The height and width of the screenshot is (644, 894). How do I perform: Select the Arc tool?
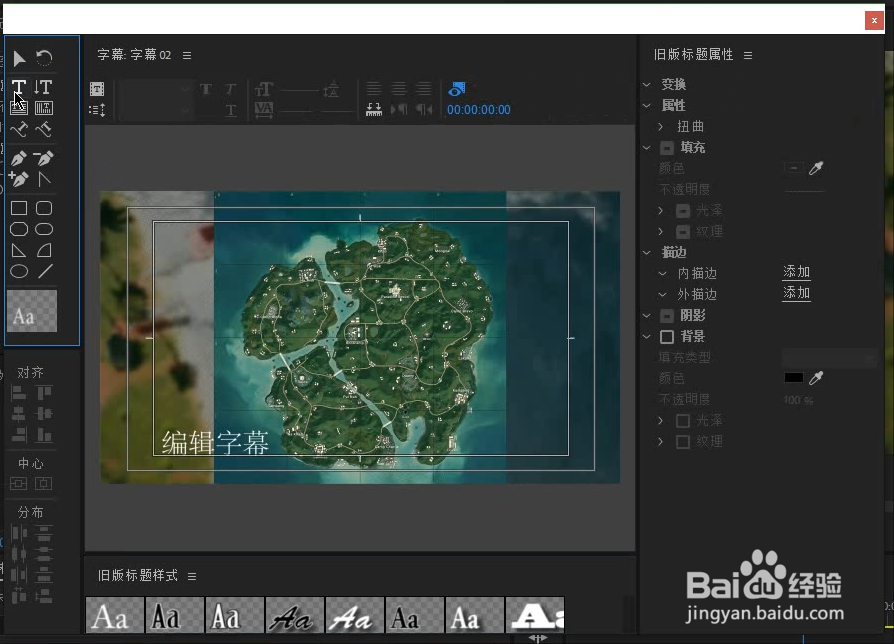pyautogui.click(x=44, y=250)
